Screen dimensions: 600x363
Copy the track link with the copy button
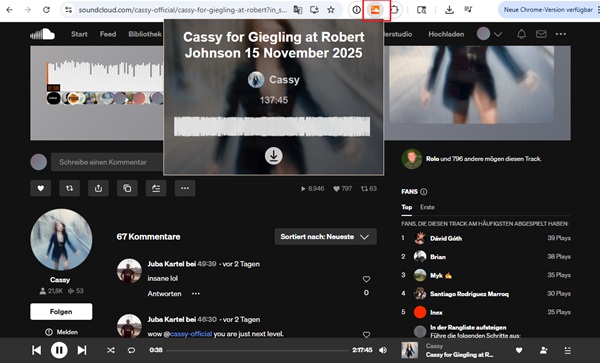tap(127, 188)
